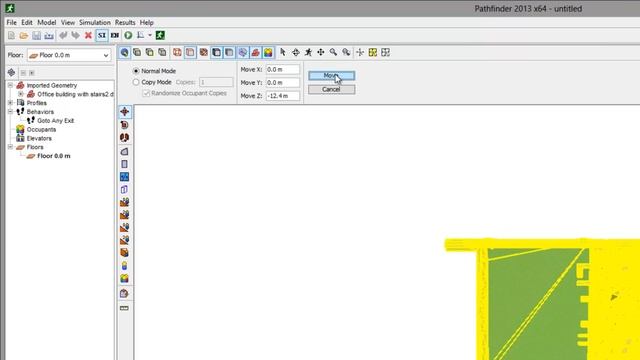
Task: Click the Cancel button
Action: click(331, 89)
